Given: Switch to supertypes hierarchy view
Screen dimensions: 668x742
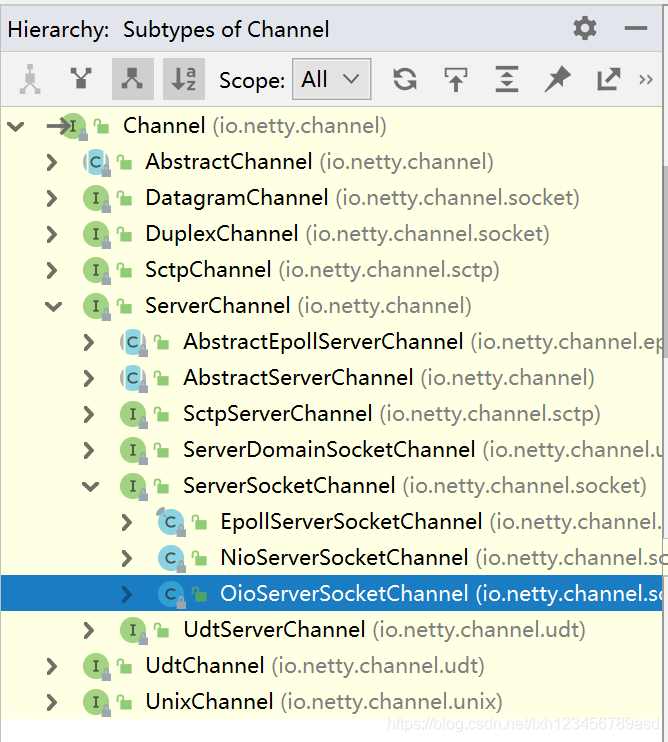Looking at the screenshot, I should (81, 79).
